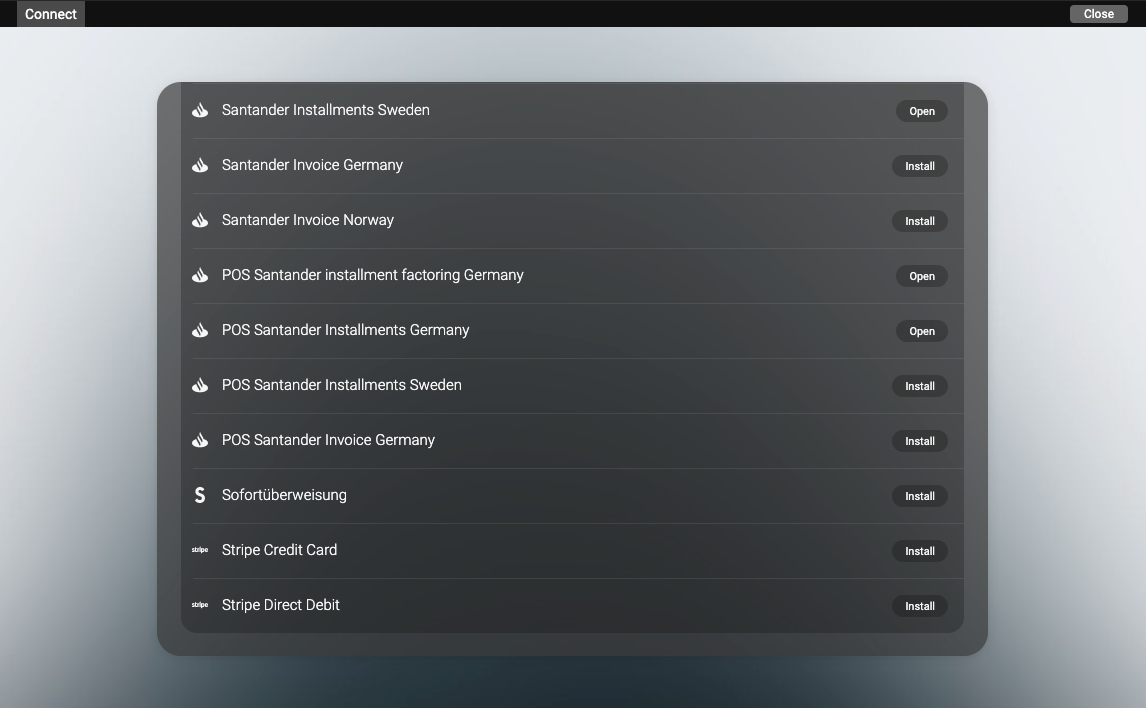Install Stripe Direct Debit
This screenshot has height=708, width=1146.
(x=919, y=606)
